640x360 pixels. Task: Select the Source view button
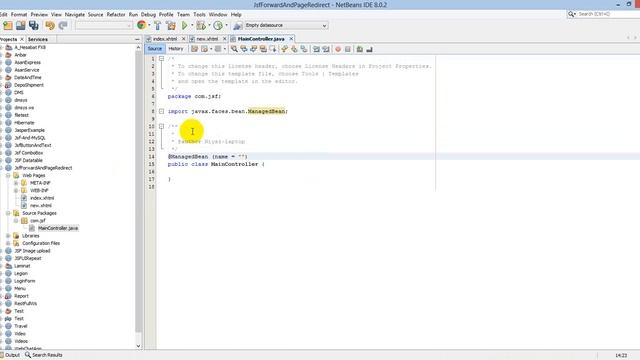[155, 49]
